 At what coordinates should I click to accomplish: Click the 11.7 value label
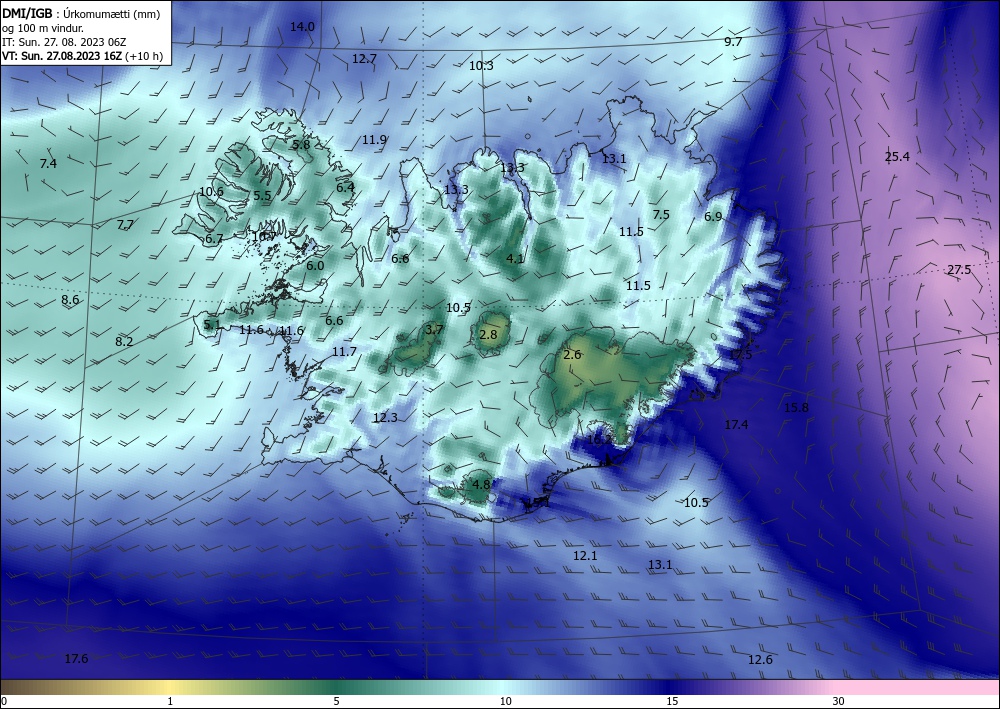(344, 351)
